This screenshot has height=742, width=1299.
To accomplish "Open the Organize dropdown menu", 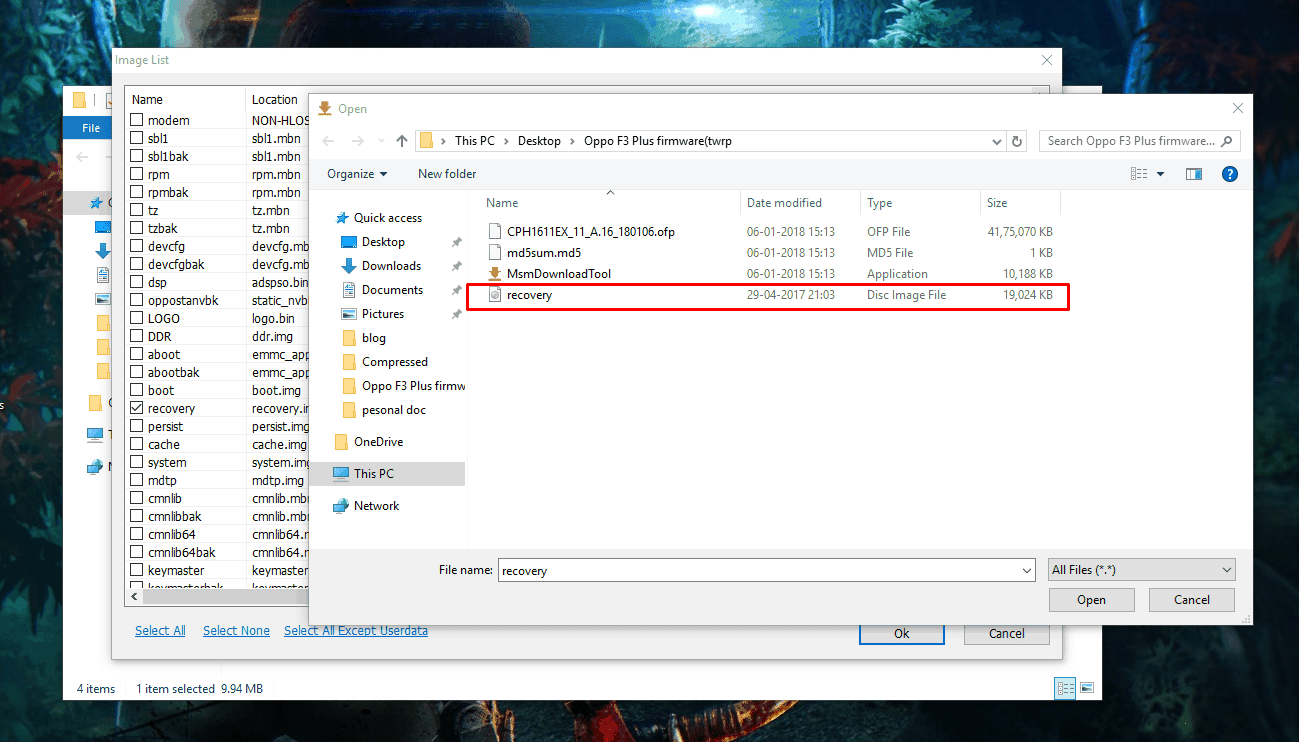I will [x=357, y=174].
